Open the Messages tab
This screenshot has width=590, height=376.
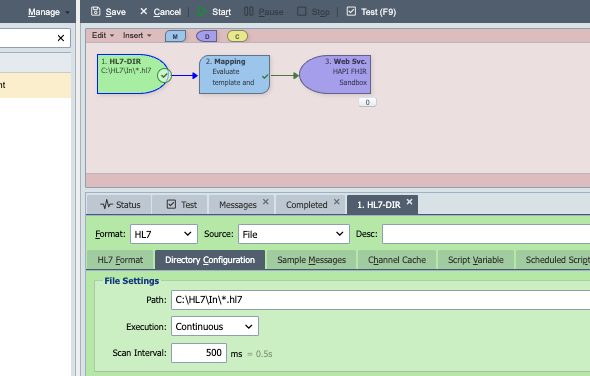click(238, 205)
